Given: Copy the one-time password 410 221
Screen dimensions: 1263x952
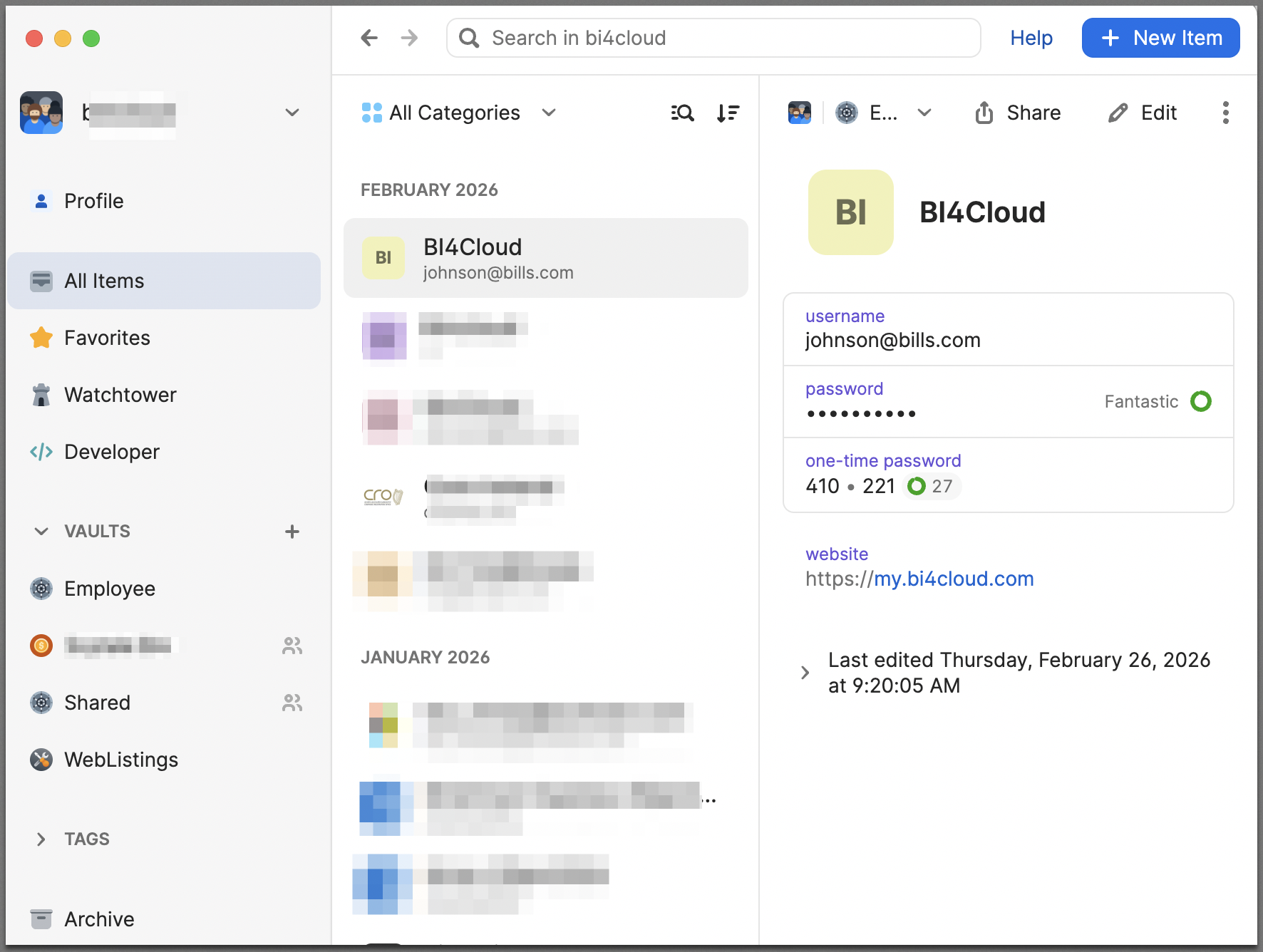Looking at the screenshot, I should point(850,486).
